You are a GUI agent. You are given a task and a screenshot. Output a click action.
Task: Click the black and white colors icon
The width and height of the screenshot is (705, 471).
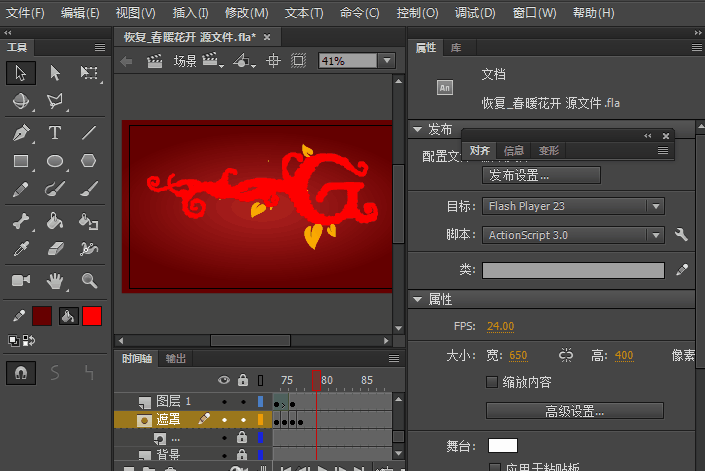tap(13, 341)
